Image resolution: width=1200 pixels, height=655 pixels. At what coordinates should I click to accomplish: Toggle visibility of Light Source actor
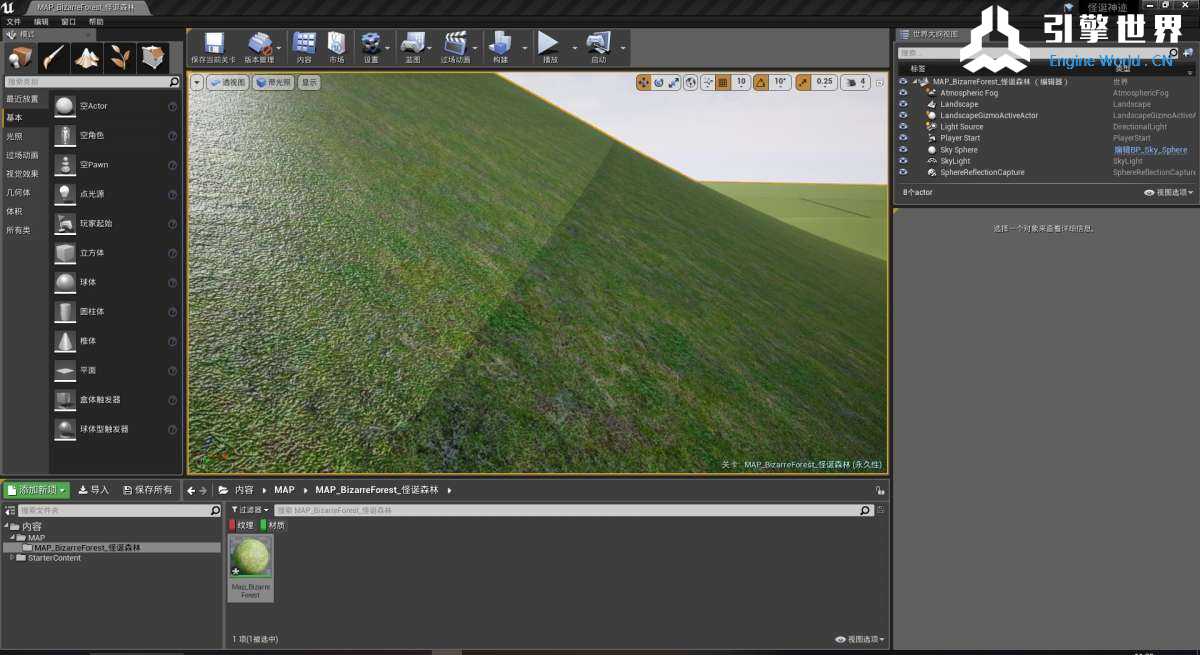[x=903, y=127]
